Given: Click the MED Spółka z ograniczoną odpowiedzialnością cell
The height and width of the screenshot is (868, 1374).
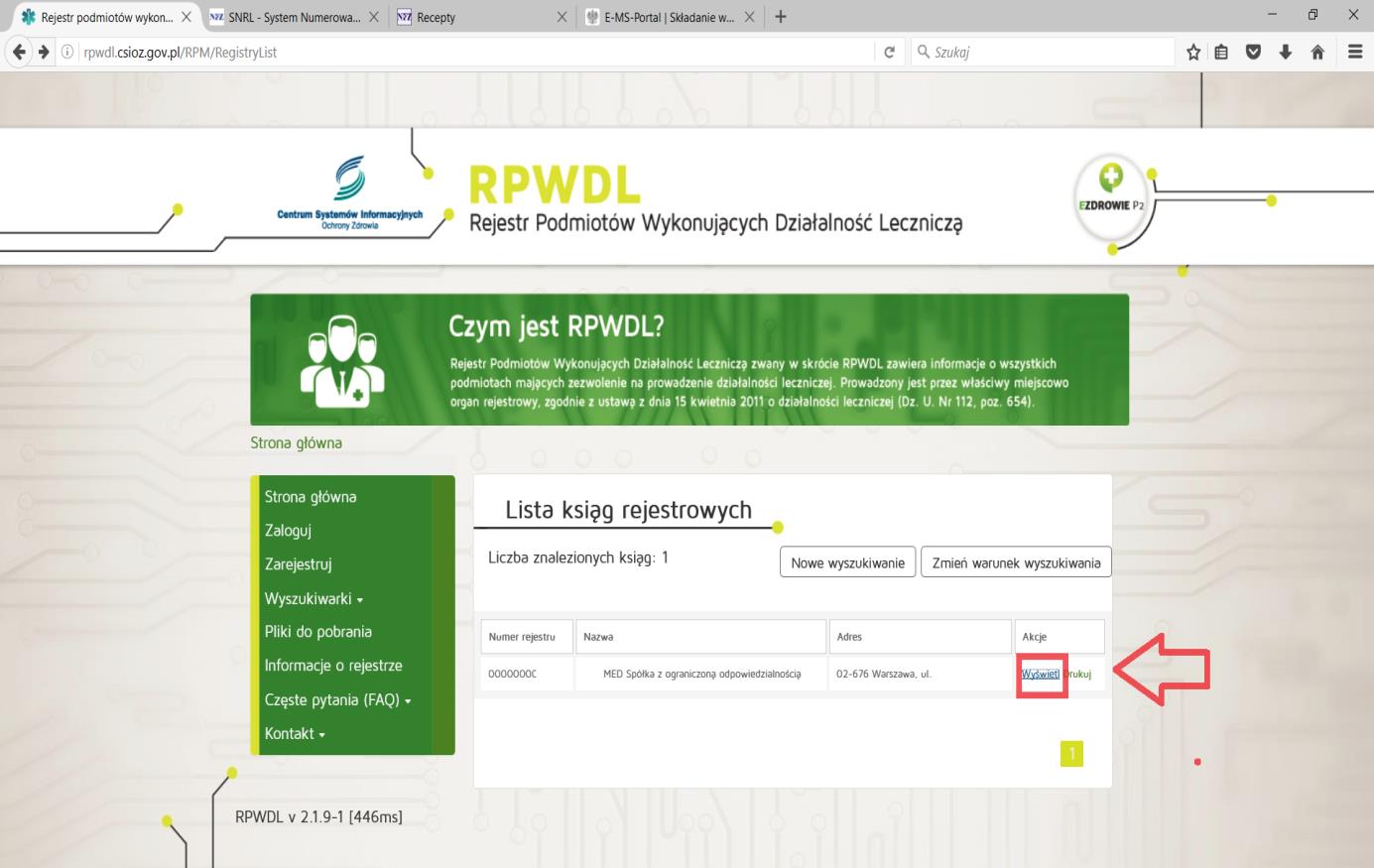Looking at the screenshot, I should click(701, 674).
